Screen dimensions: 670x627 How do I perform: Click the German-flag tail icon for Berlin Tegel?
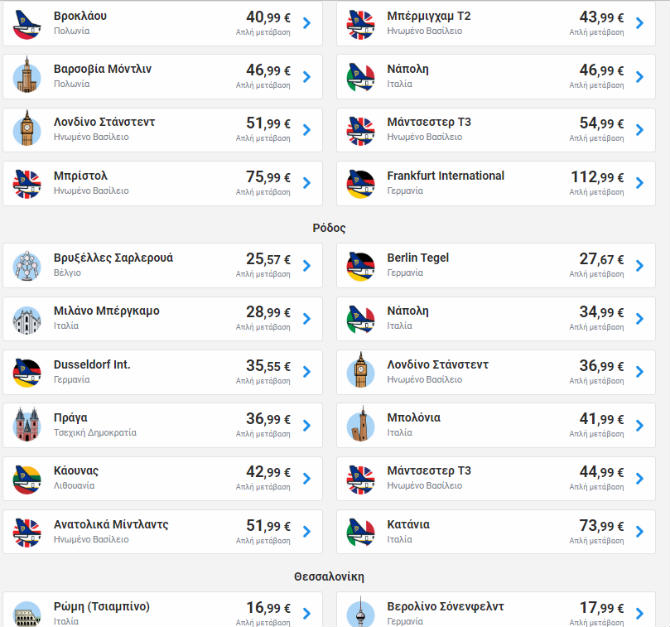360,265
